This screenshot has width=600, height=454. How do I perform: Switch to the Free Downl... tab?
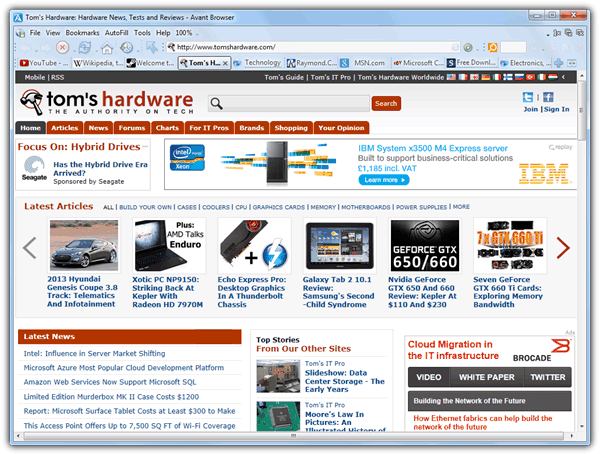[471, 63]
